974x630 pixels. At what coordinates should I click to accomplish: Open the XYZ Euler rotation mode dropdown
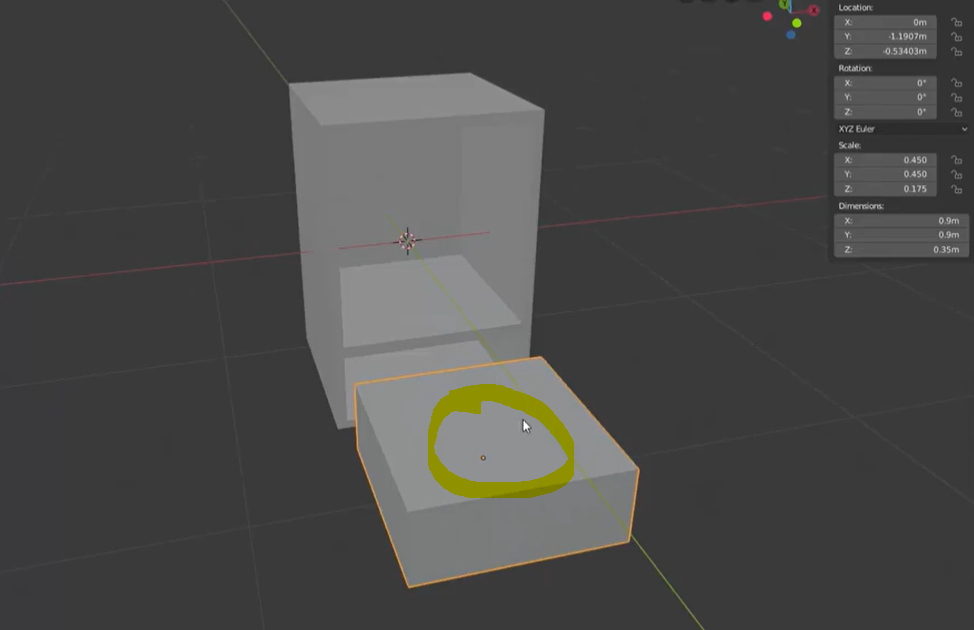click(x=902, y=129)
